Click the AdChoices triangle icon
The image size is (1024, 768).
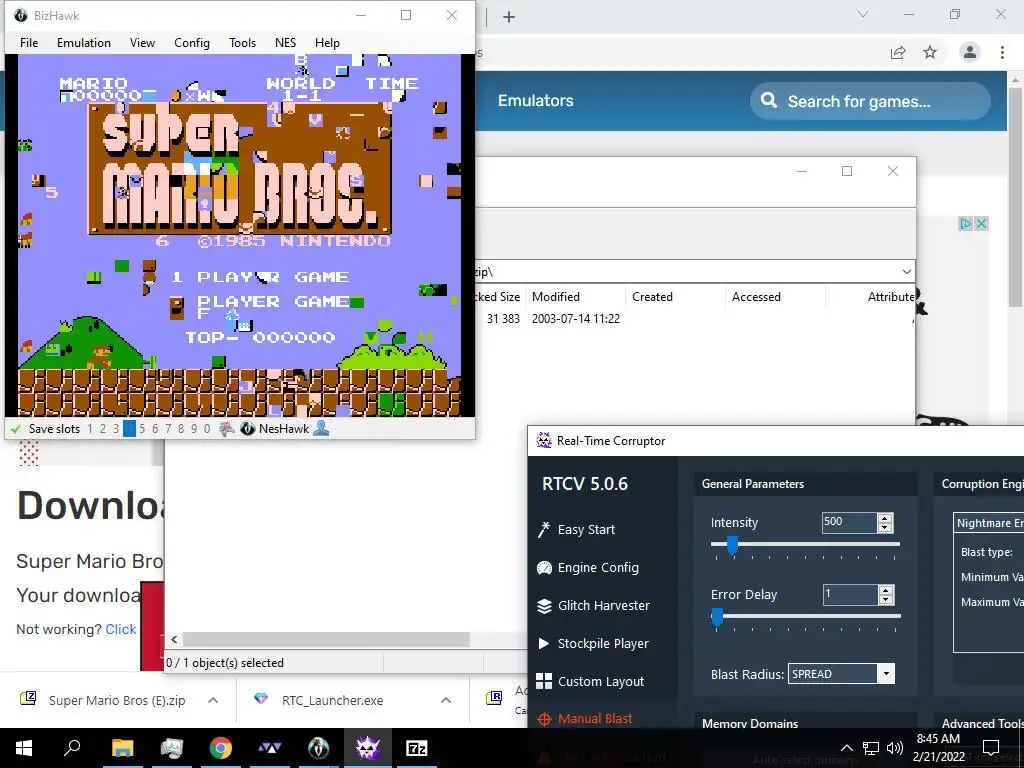965,223
